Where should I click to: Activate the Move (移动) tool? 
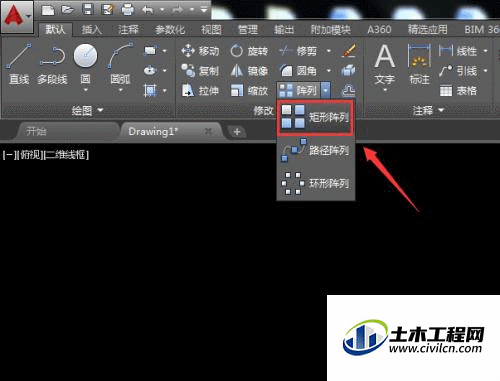pos(200,51)
